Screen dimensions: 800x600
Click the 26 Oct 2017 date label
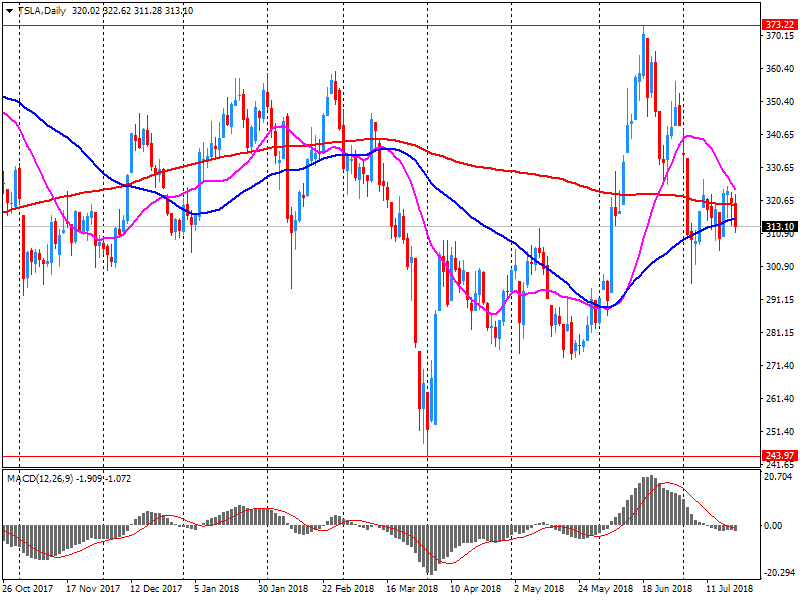(26, 589)
